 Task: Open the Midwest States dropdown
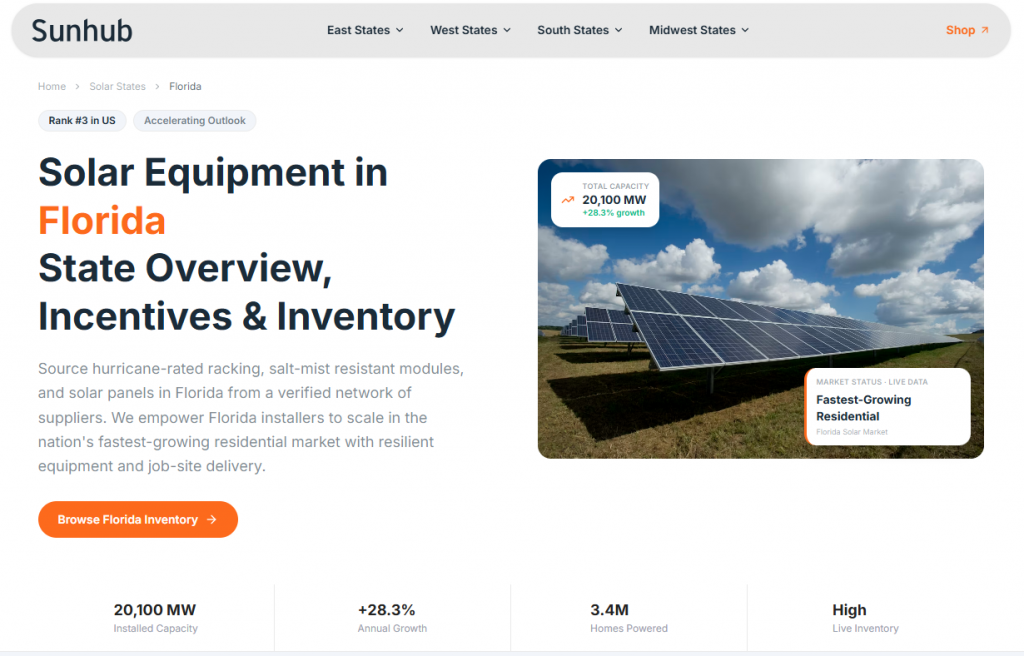[x=699, y=30]
